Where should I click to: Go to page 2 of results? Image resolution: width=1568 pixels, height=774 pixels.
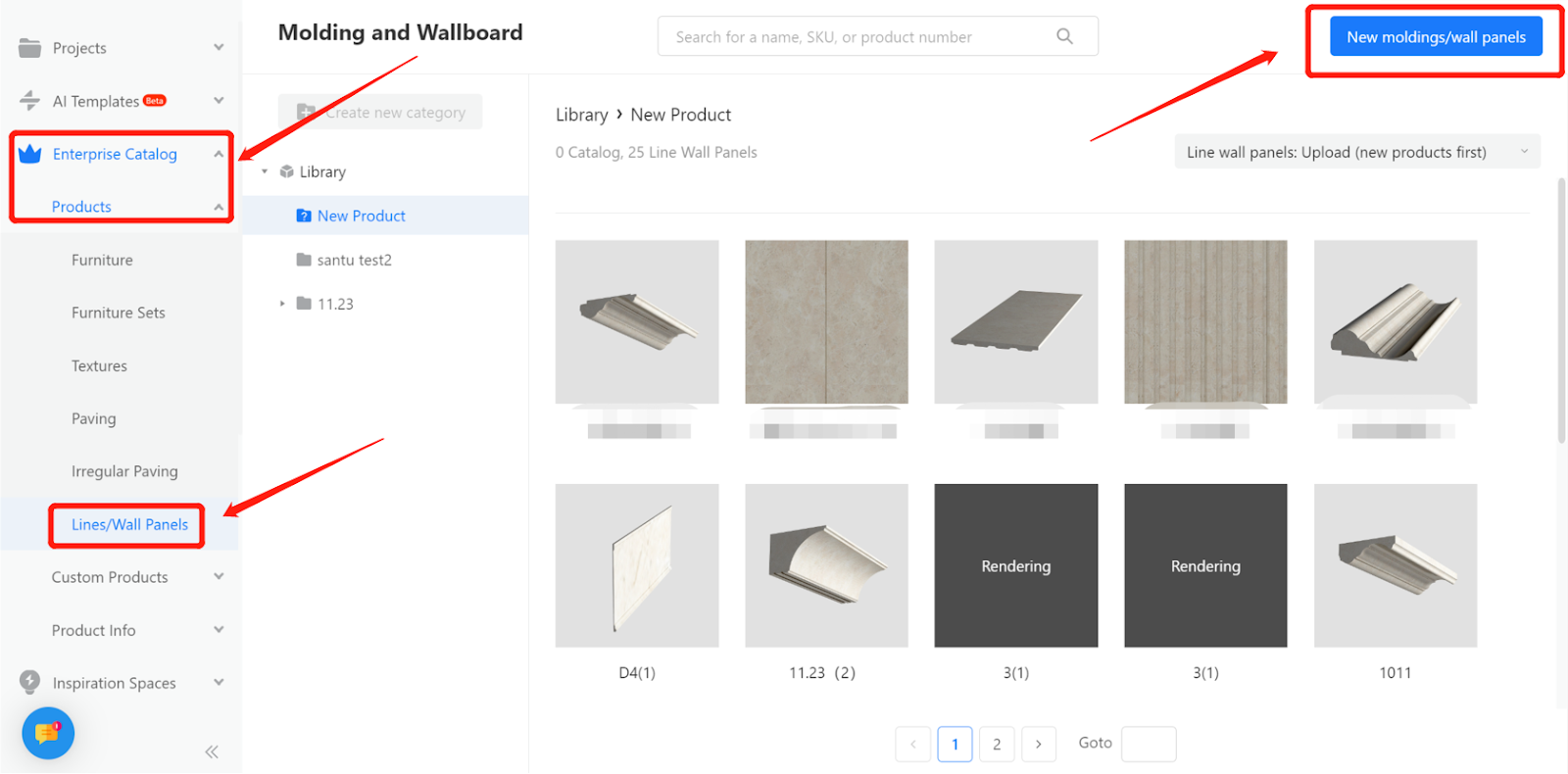click(x=997, y=744)
